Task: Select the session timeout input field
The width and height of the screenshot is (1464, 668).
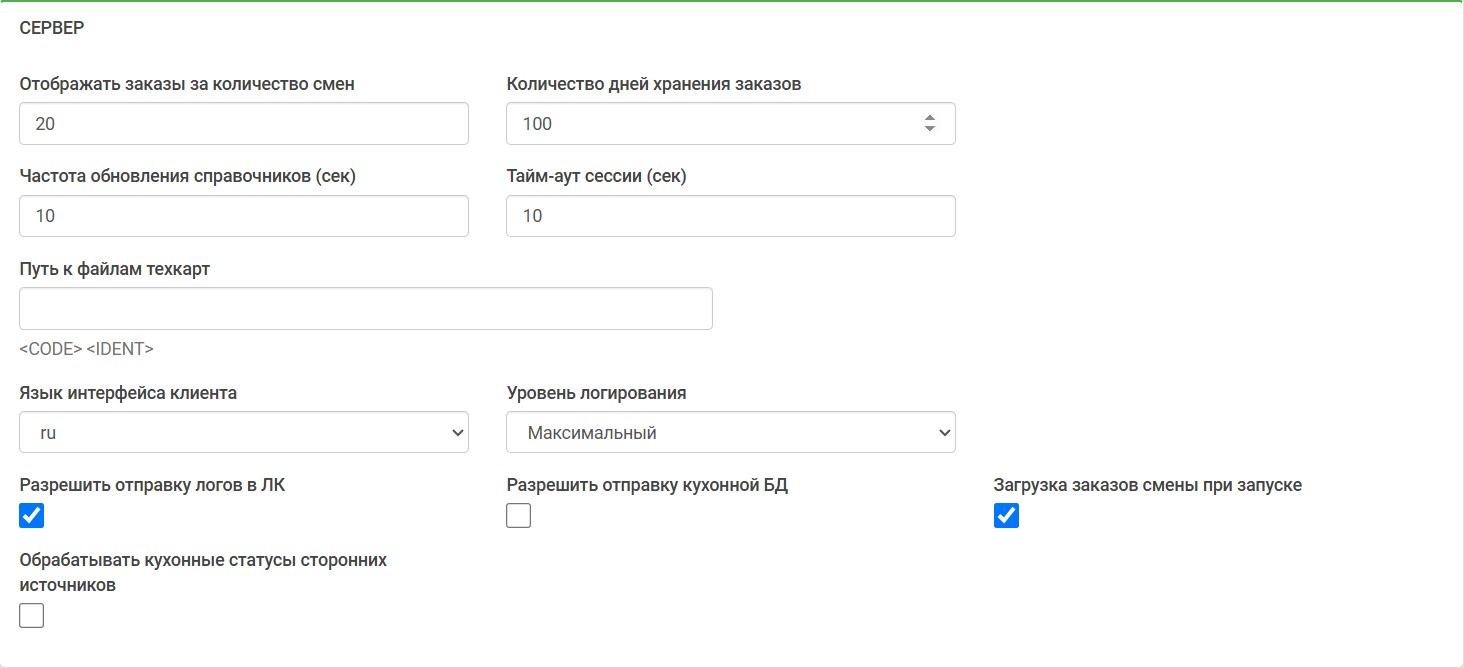Action: coord(730,216)
